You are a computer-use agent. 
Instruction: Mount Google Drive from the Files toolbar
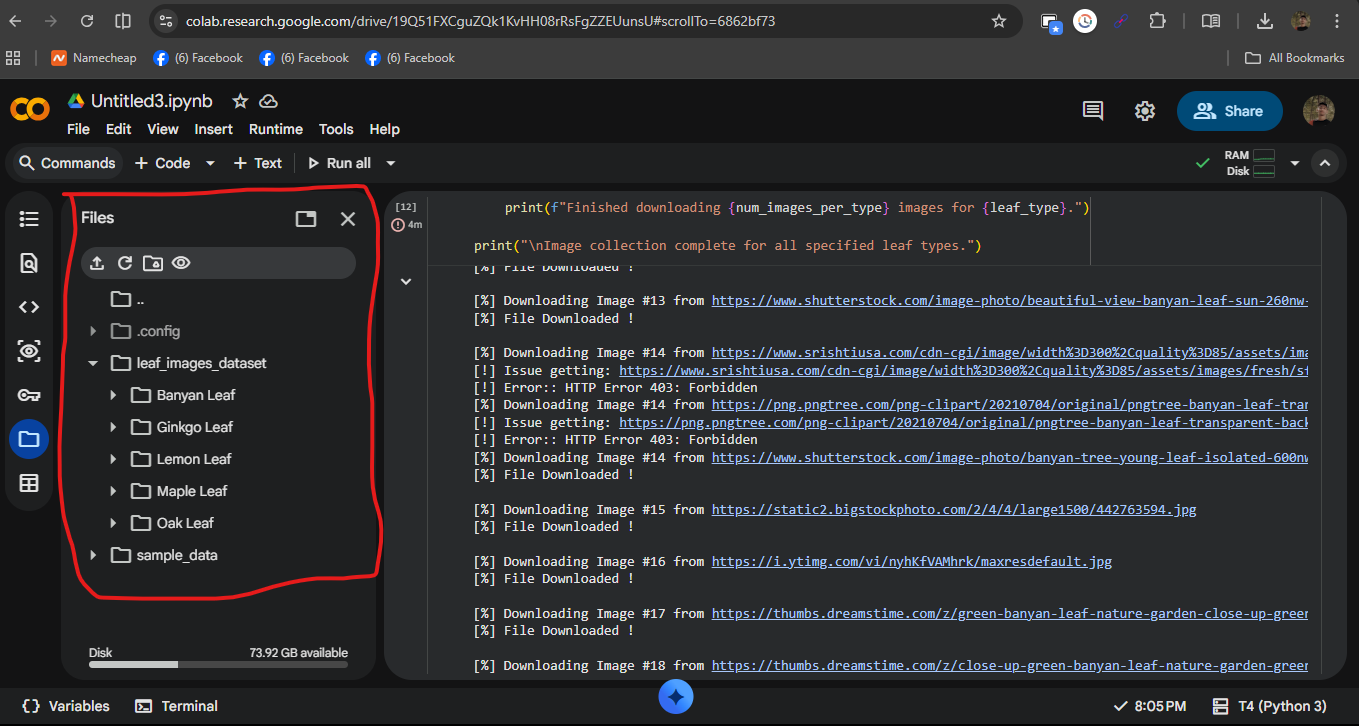151,263
